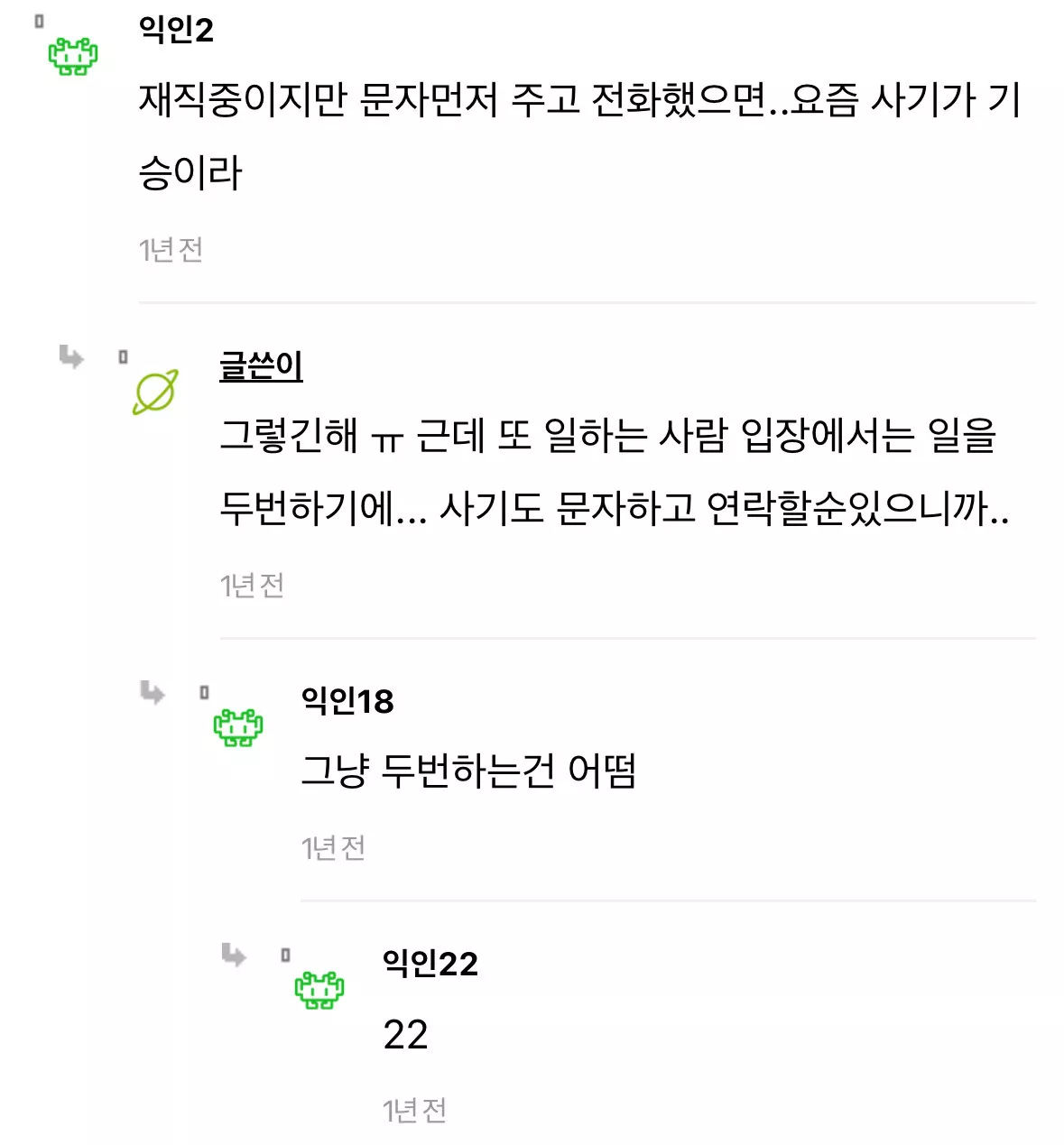Click 익인2's green monster avatar

(73, 56)
